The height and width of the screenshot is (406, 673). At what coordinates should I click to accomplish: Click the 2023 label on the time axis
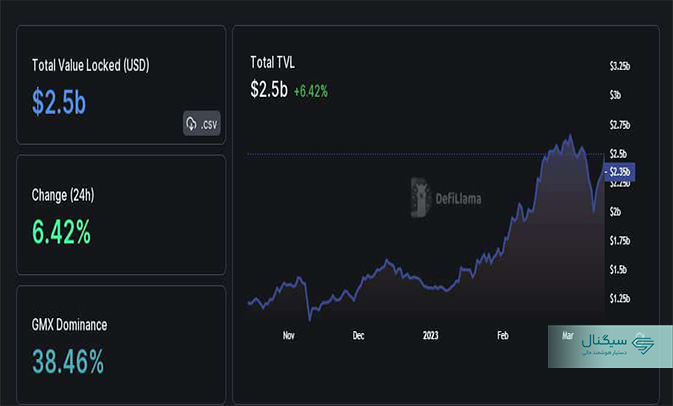(x=430, y=336)
